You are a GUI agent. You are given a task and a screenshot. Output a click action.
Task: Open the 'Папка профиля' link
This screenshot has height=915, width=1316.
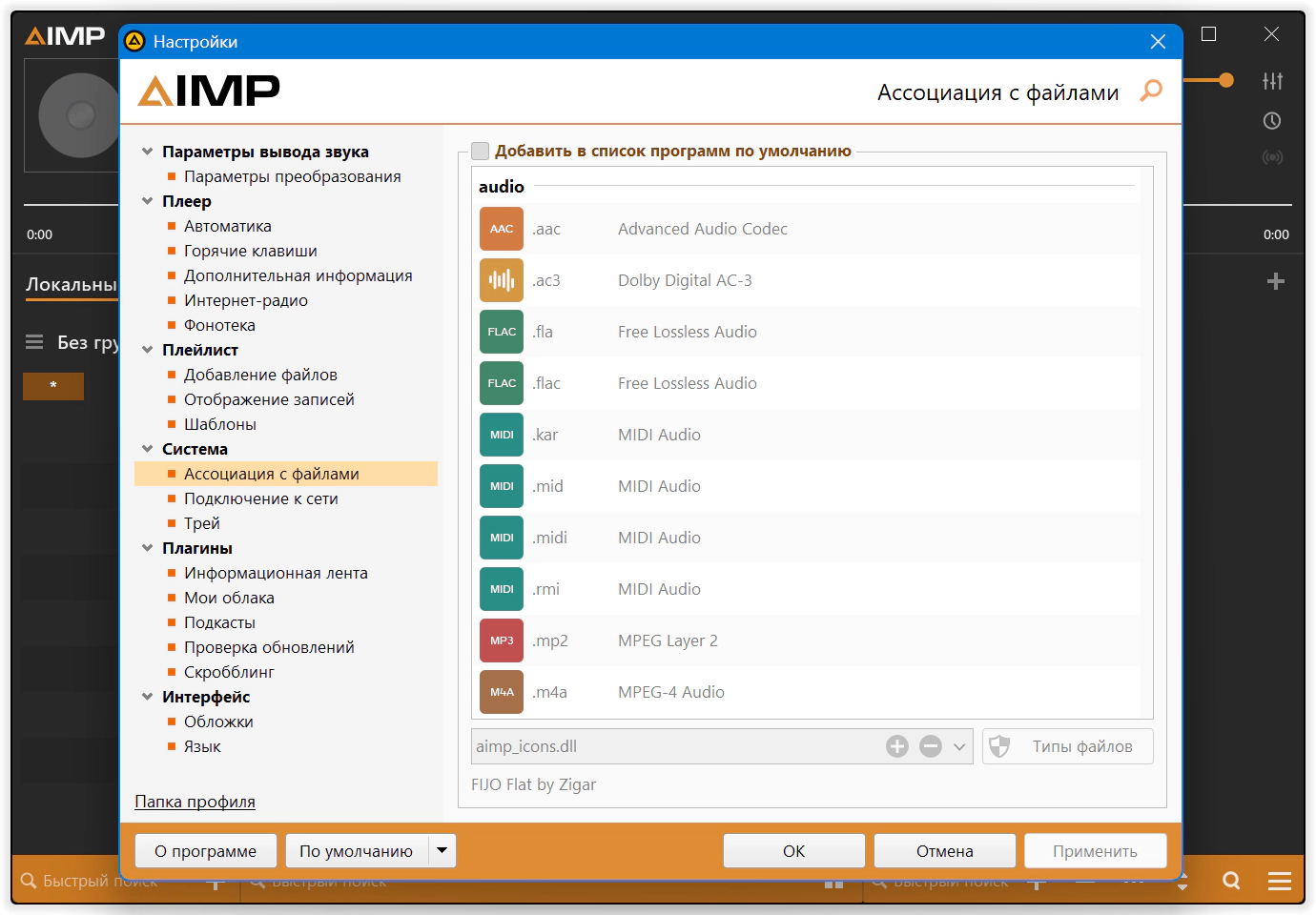point(195,802)
